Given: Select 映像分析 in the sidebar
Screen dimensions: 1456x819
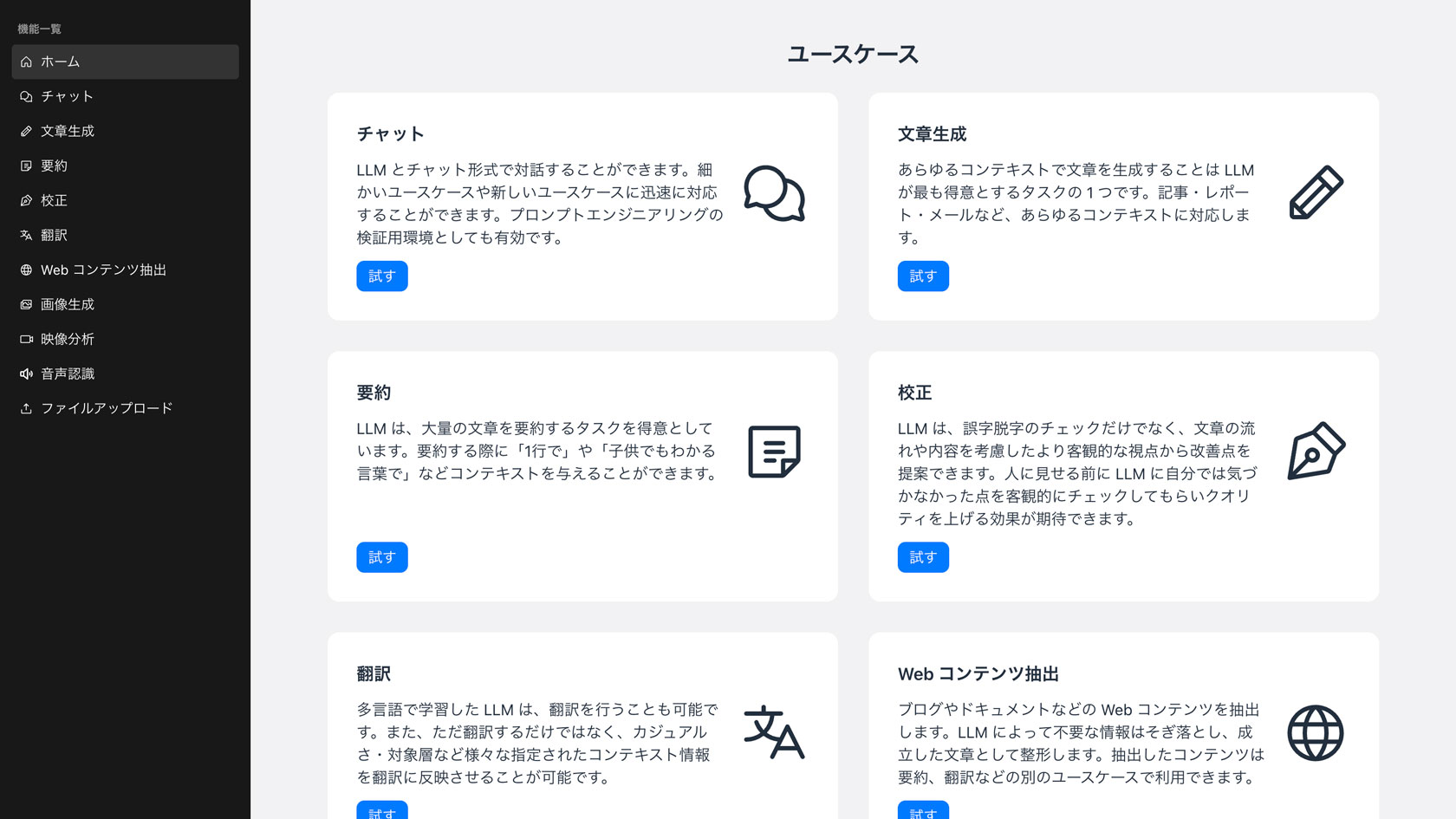Looking at the screenshot, I should coord(125,339).
